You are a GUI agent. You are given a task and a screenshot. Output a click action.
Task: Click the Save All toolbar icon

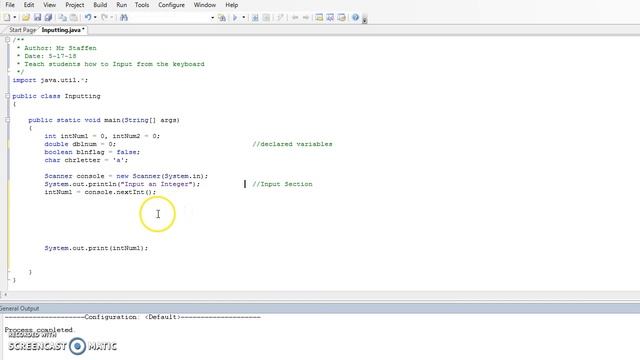(x=48, y=18)
